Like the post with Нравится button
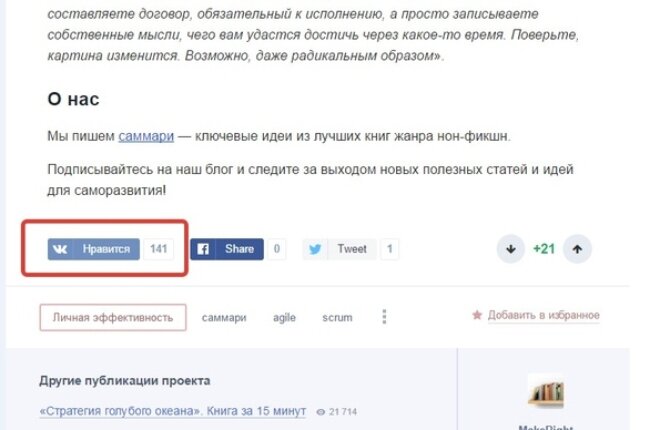670x430 pixels. pos(94,249)
